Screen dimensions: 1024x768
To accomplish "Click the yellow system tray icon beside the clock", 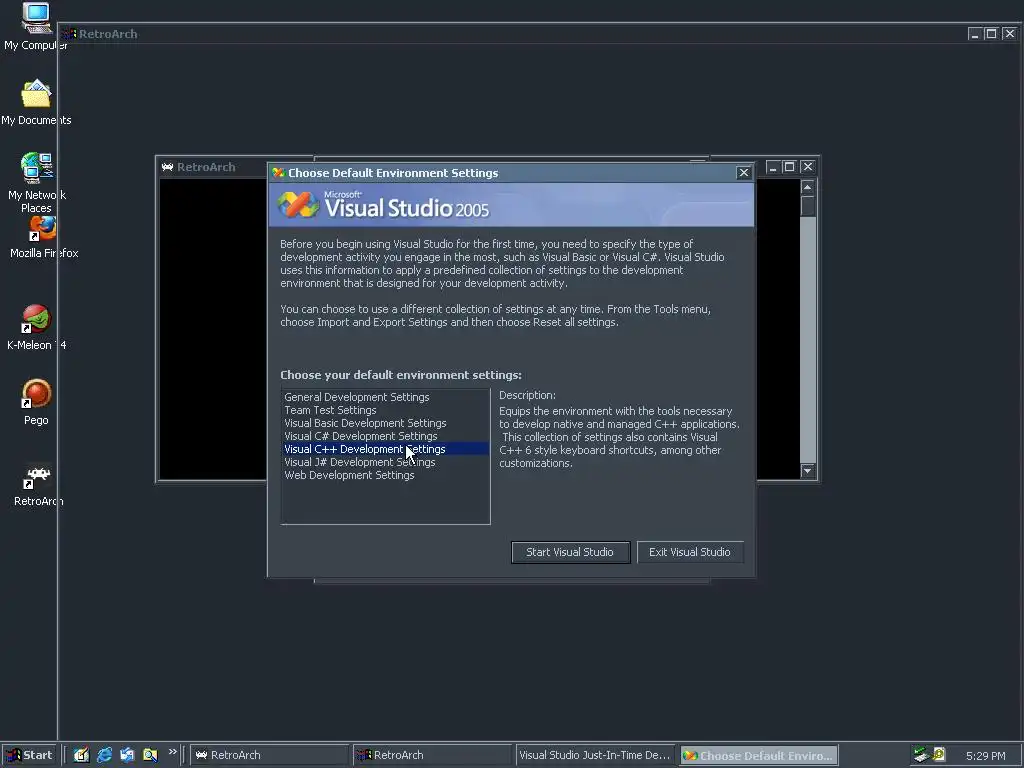I will (x=939, y=754).
